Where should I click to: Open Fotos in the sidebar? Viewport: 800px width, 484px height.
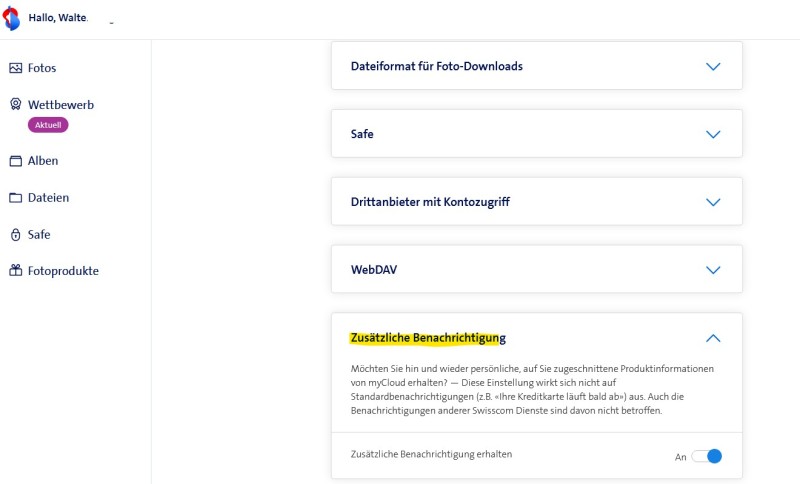(x=42, y=68)
